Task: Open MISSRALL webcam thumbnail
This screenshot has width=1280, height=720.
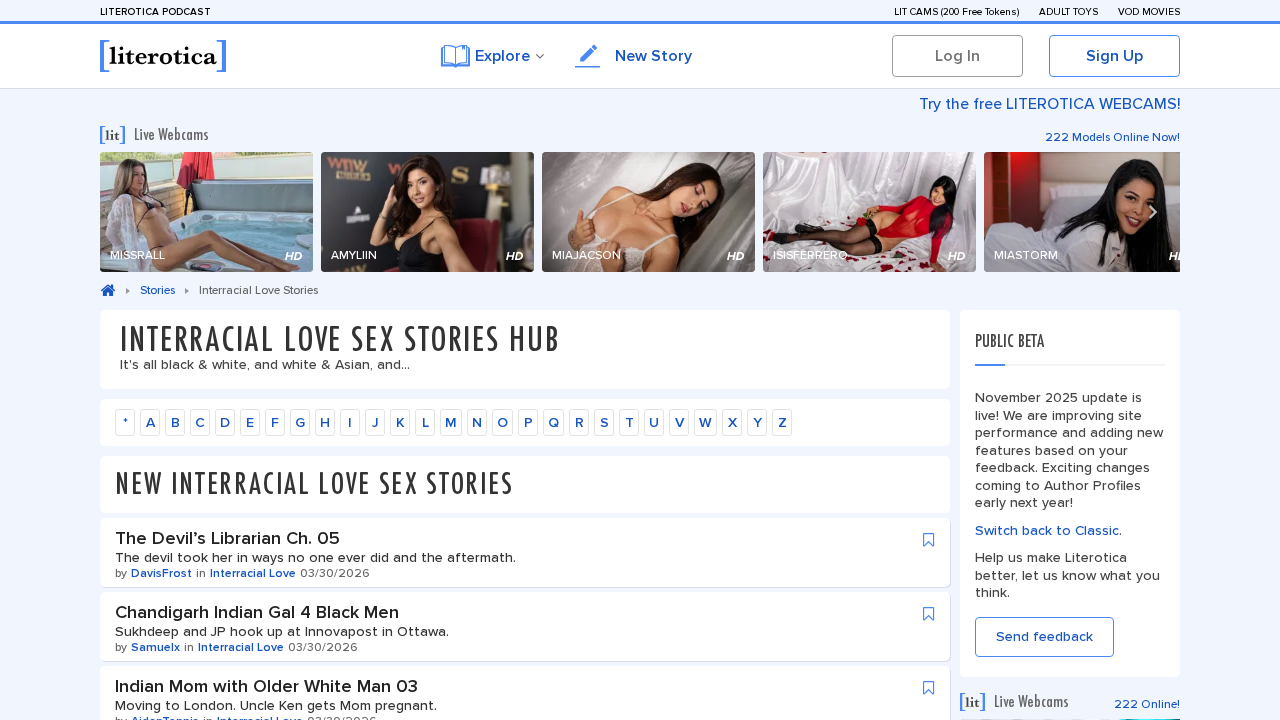Action: pos(206,212)
